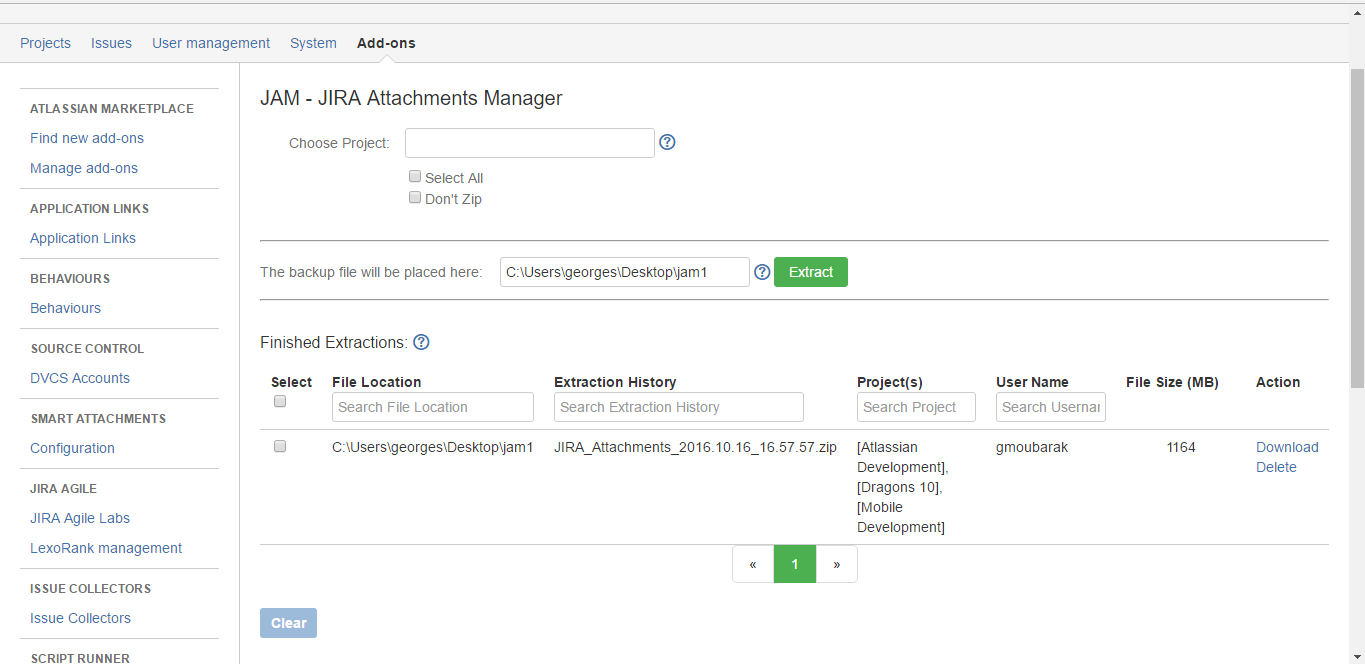Open the User management tab

click(211, 43)
